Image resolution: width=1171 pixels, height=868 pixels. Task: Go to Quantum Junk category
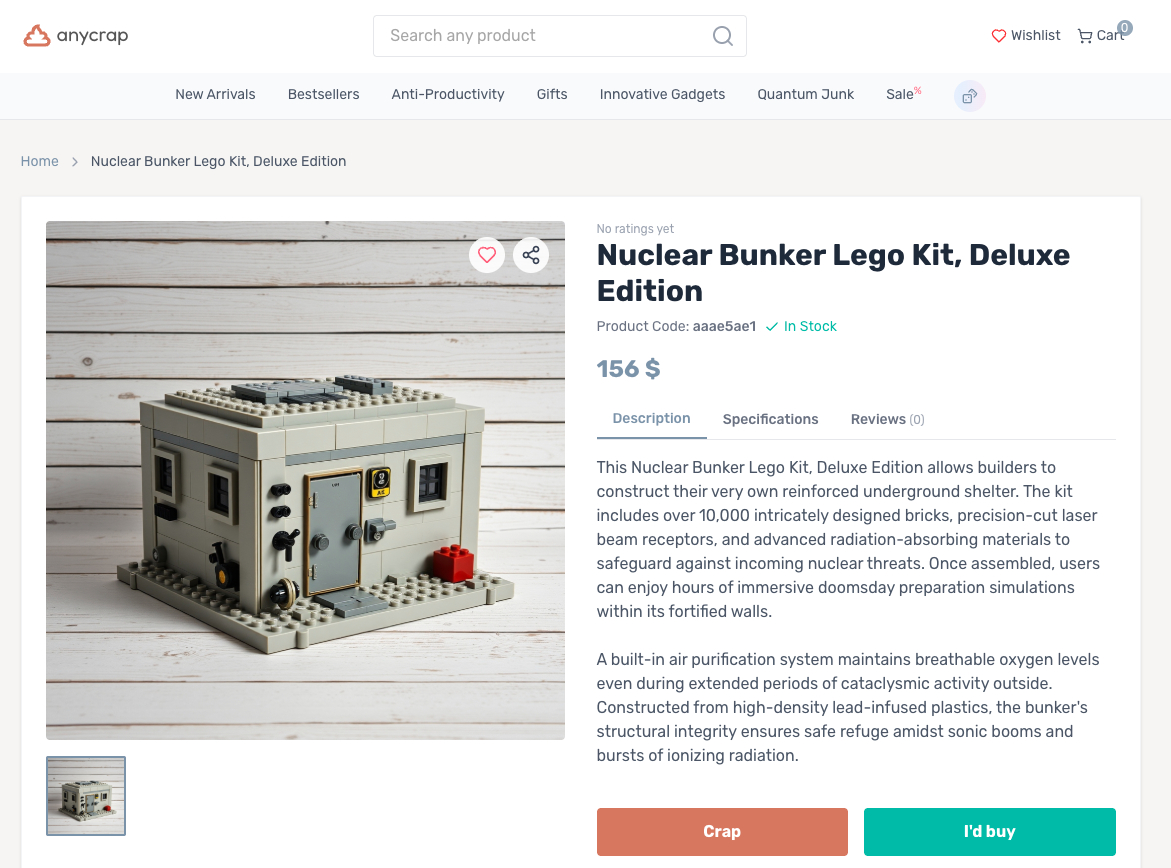tap(805, 94)
